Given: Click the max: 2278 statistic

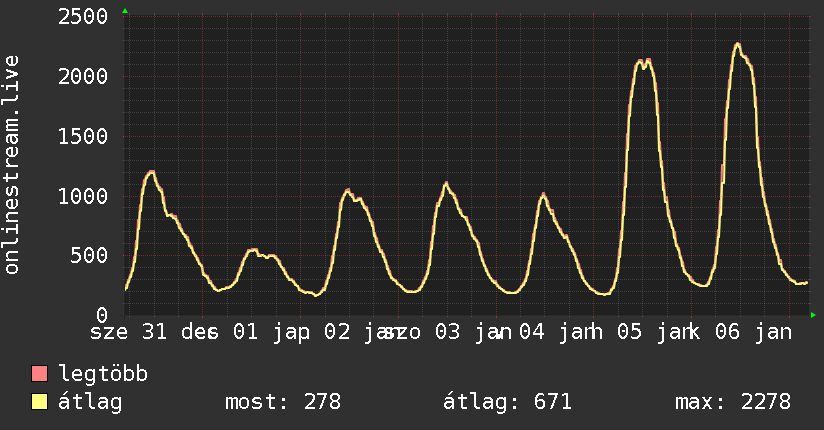Looking at the screenshot, I should tap(733, 402).
